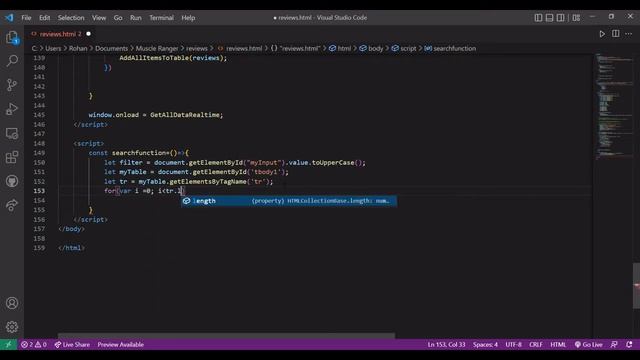Image resolution: width=640 pixels, height=360 pixels.
Task: Toggle the bottom panel layout icon
Action: [x=549, y=18]
